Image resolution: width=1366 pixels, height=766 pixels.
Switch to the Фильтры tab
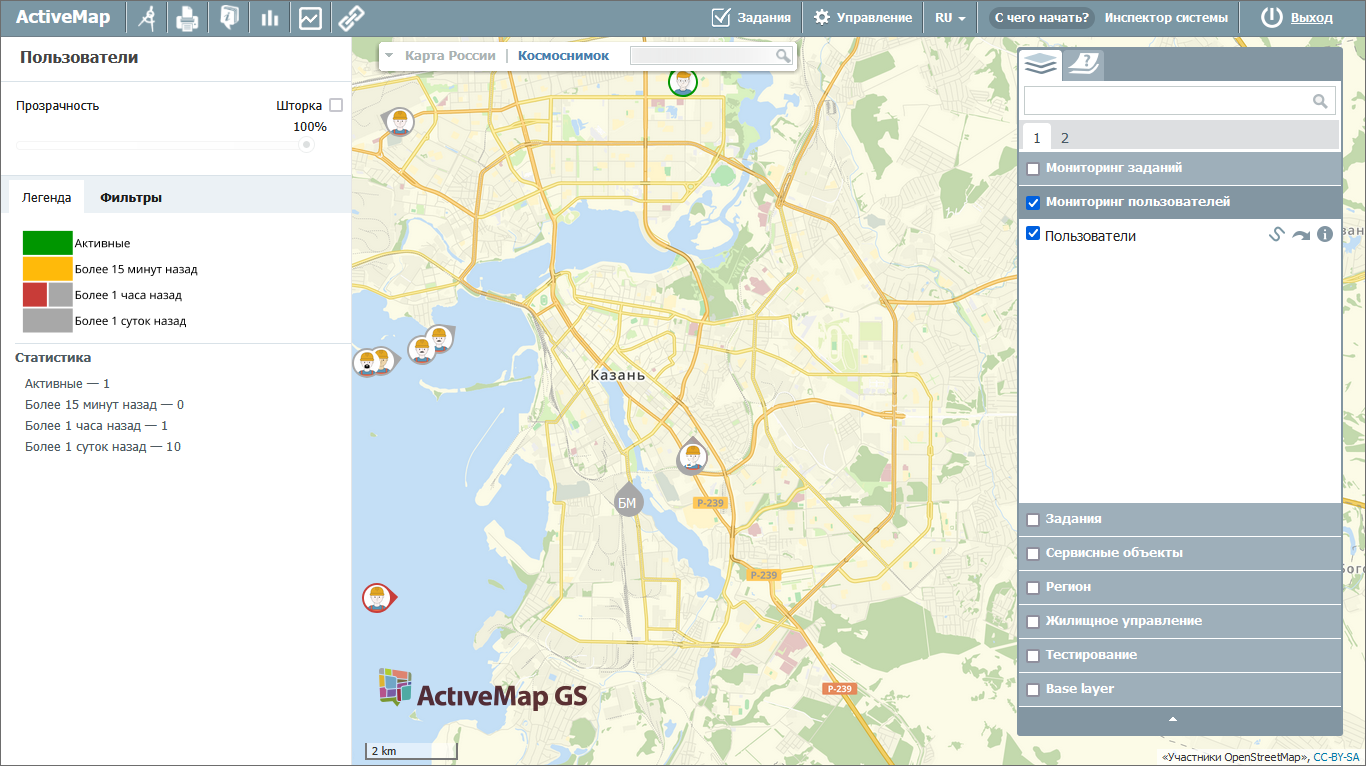tap(131, 197)
